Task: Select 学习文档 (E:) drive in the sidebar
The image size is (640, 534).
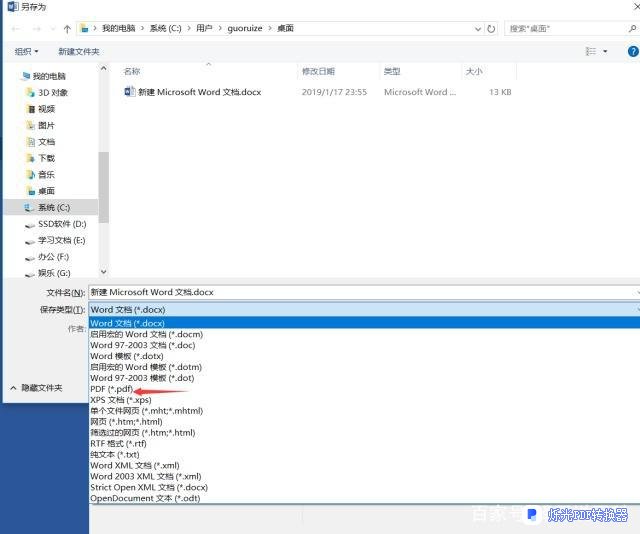Action: click(x=62, y=240)
